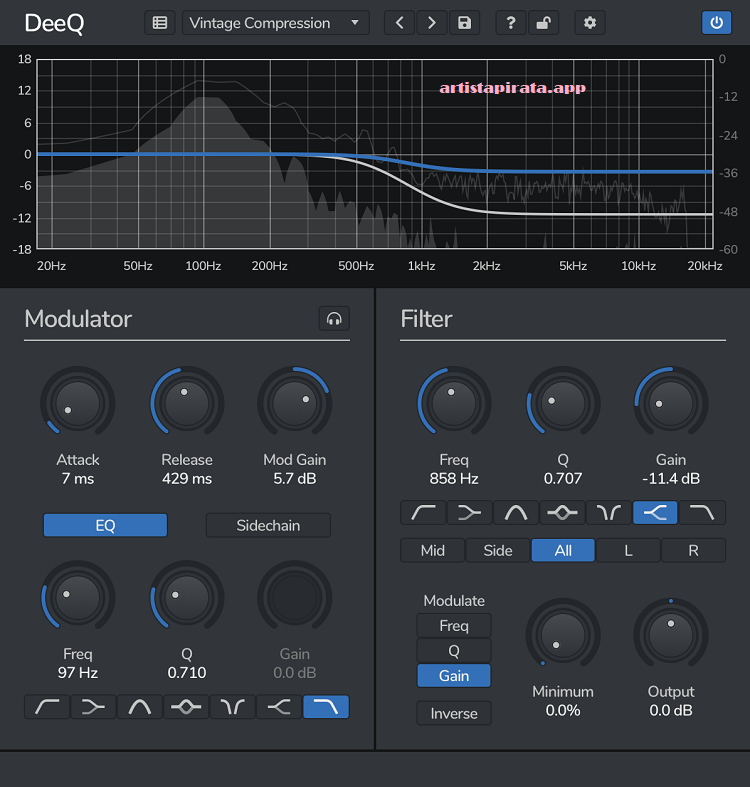Image resolution: width=750 pixels, height=787 pixels.
Task: Select Modulator bell filter shape
Action: click(x=140, y=707)
